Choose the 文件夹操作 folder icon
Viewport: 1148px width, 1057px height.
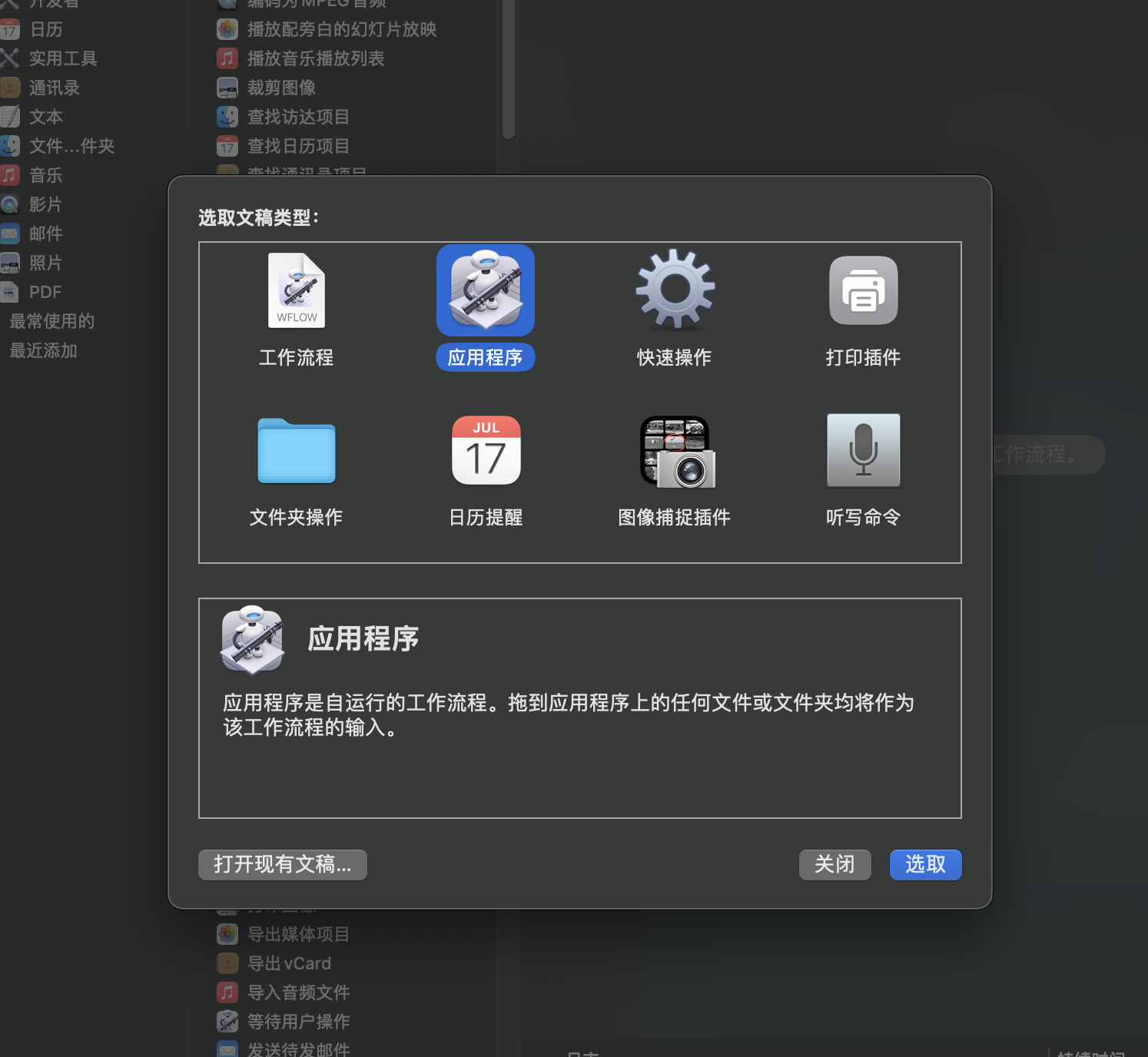[x=296, y=451]
